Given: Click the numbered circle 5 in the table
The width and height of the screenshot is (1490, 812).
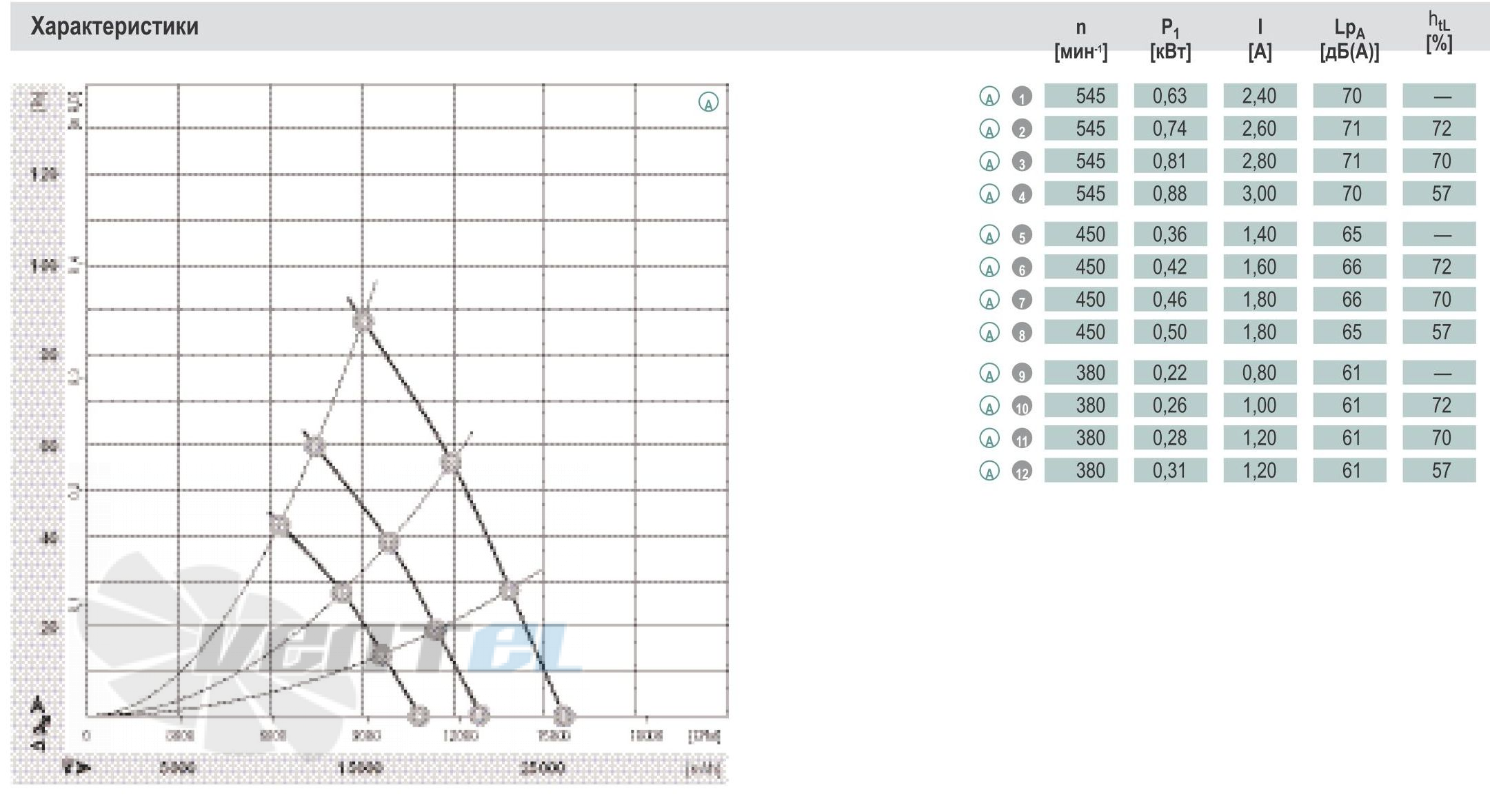Looking at the screenshot, I should (x=1022, y=235).
